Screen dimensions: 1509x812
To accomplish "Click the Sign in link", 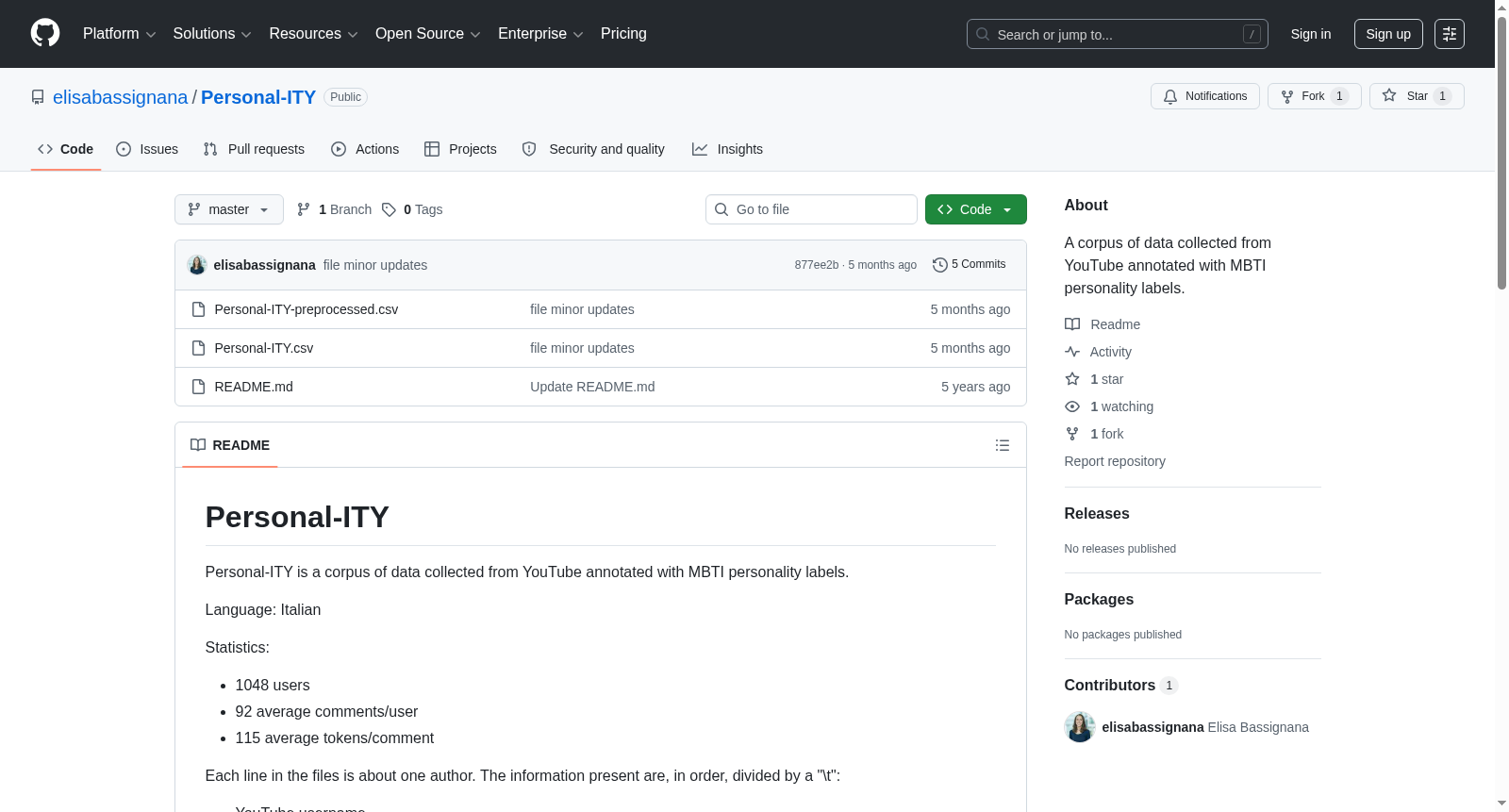I will (1311, 34).
